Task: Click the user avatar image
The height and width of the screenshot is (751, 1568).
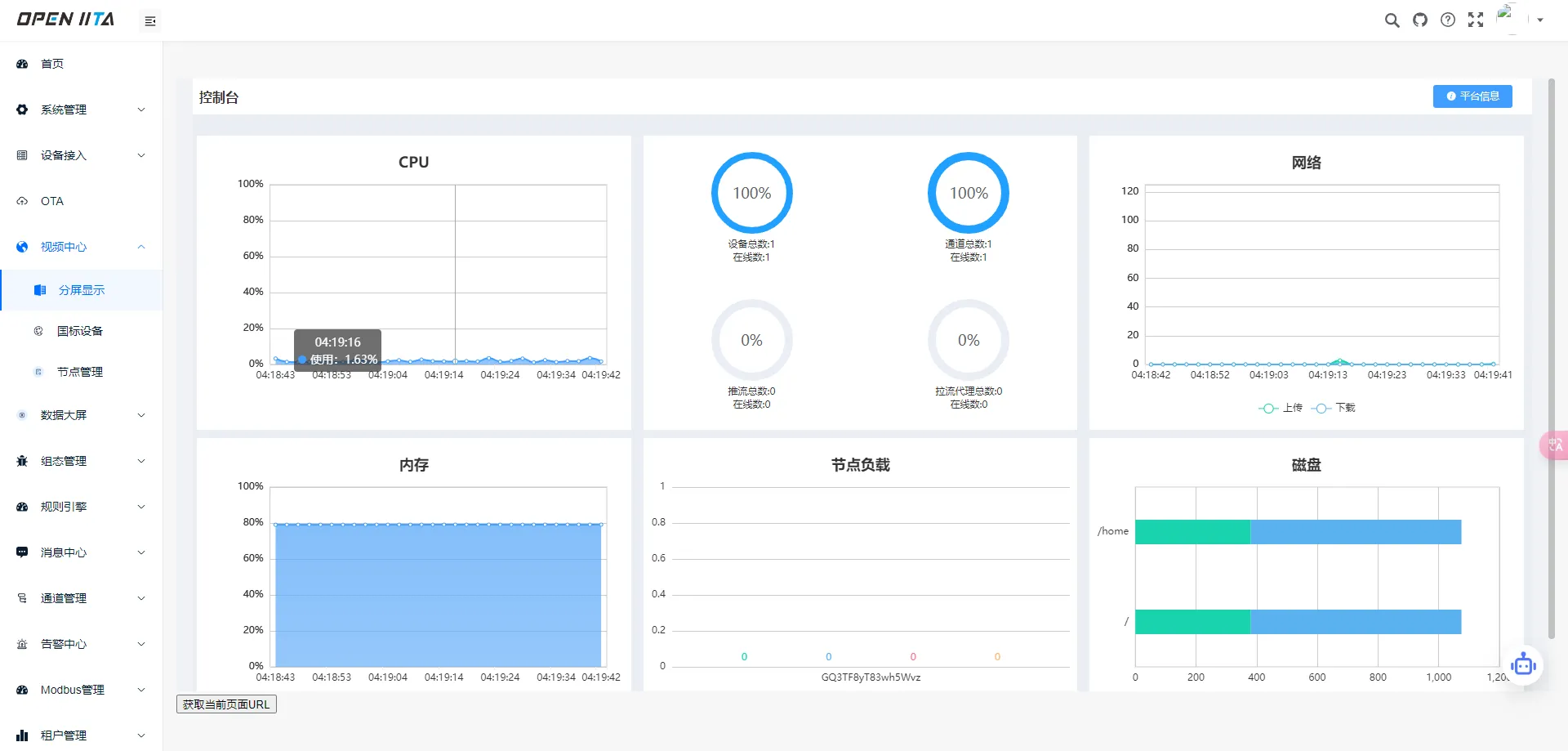Action: (x=1507, y=19)
